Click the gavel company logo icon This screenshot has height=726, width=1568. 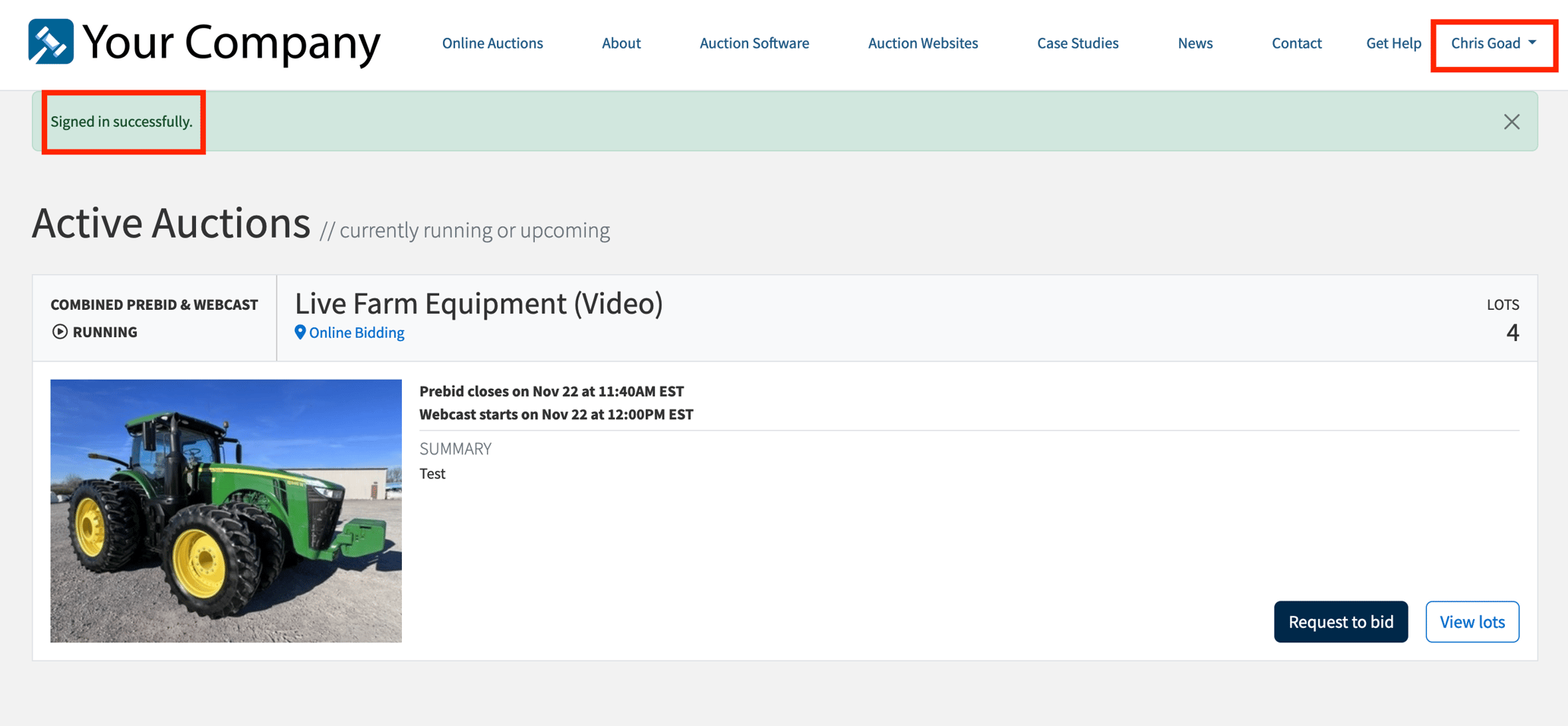click(51, 42)
